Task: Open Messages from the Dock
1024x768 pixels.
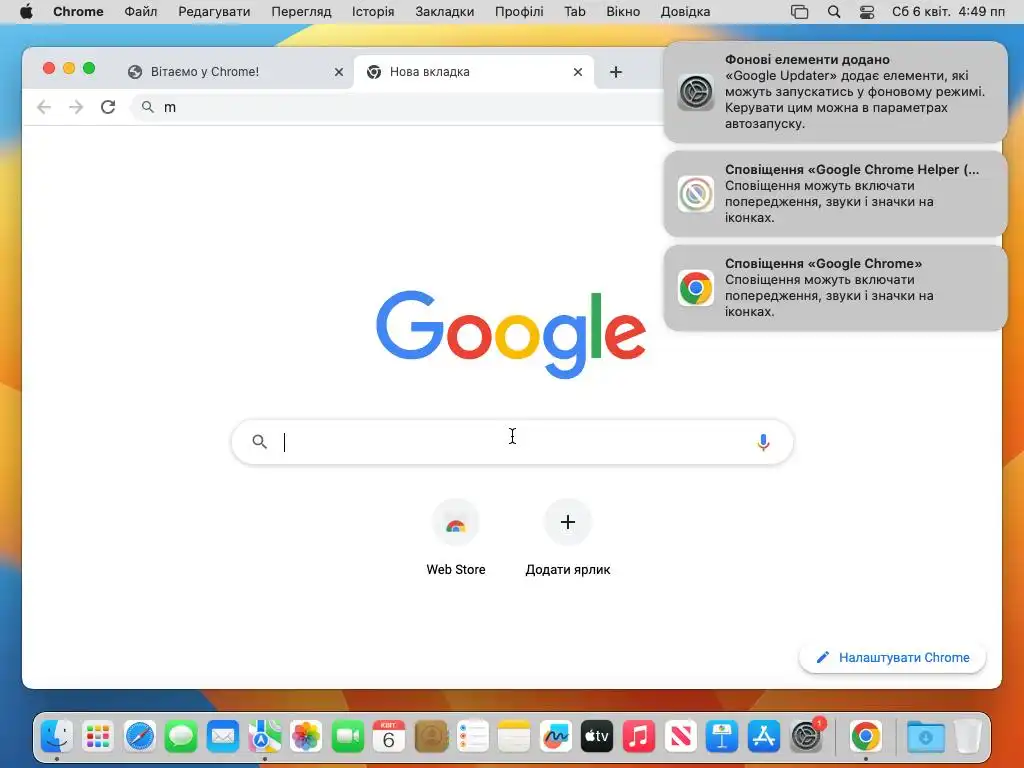Action: (x=181, y=737)
